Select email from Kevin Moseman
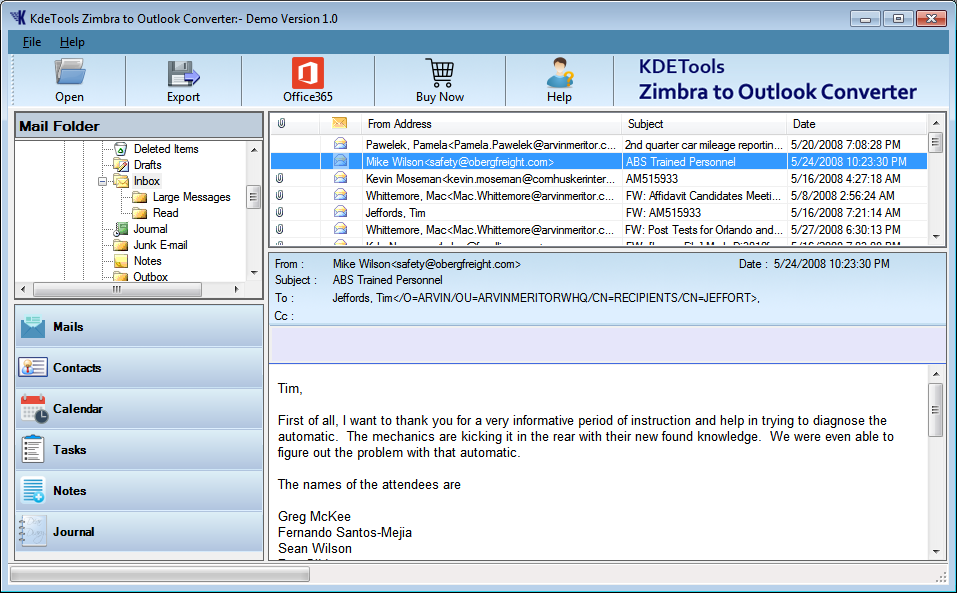Viewport: 957px width, 593px height. pyautogui.click(x=599, y=179)
